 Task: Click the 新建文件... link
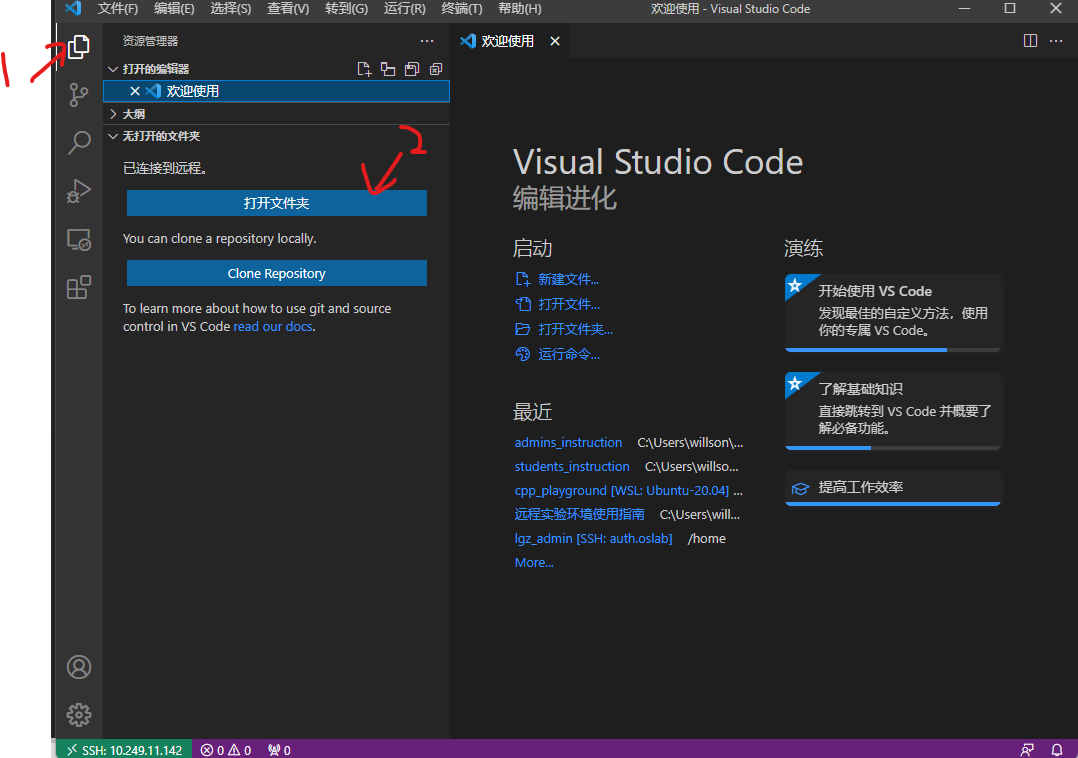point(568,280)
